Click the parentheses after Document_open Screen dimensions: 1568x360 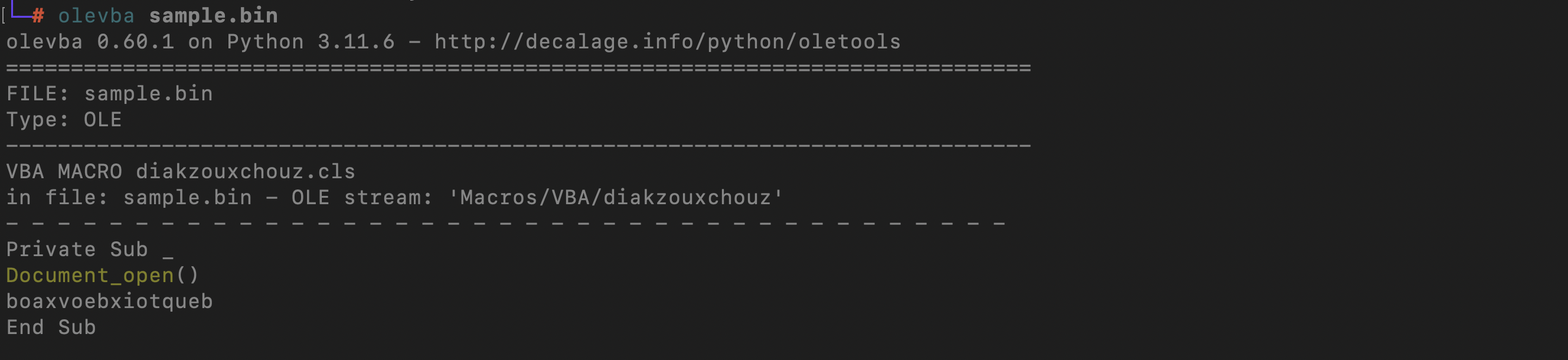187,276
